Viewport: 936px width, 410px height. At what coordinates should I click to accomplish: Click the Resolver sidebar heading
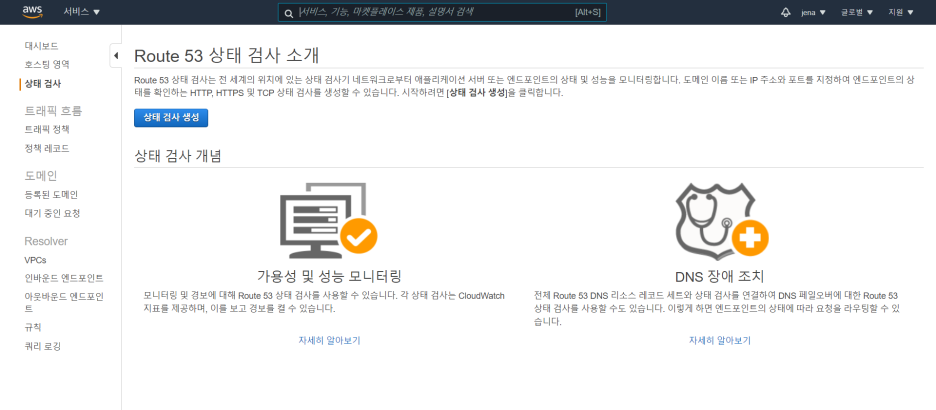46,241
